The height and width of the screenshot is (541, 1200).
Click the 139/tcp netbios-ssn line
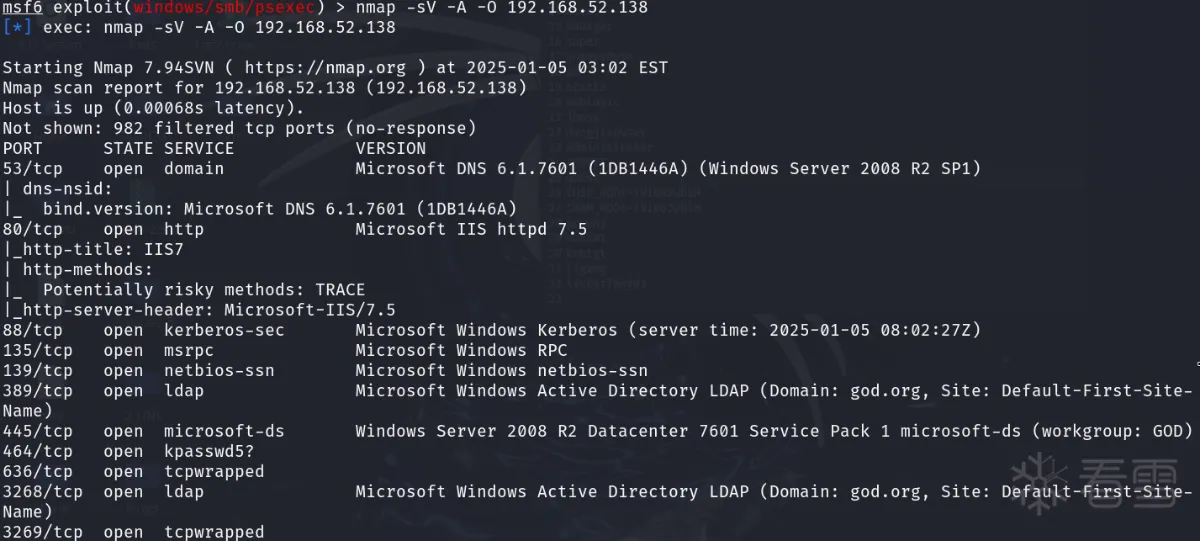pos(325,370)
